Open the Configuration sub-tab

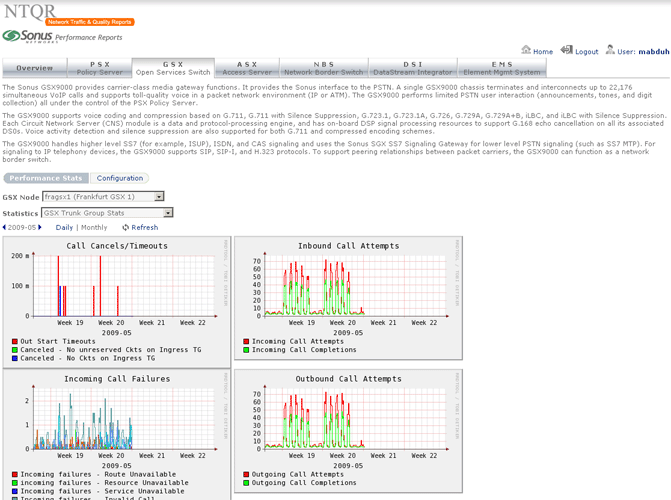click(119, 178)
